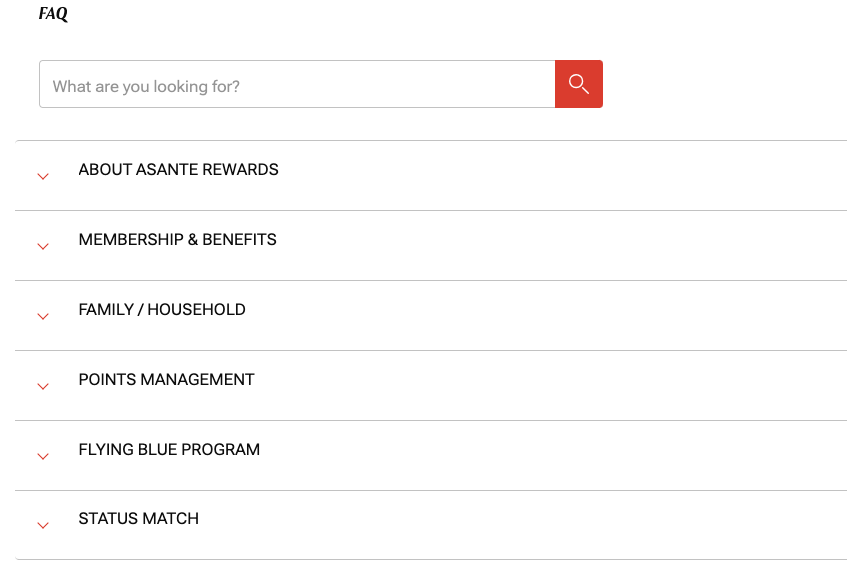Open the FAMILY / HOUSEHOLD label

(162, 310)
